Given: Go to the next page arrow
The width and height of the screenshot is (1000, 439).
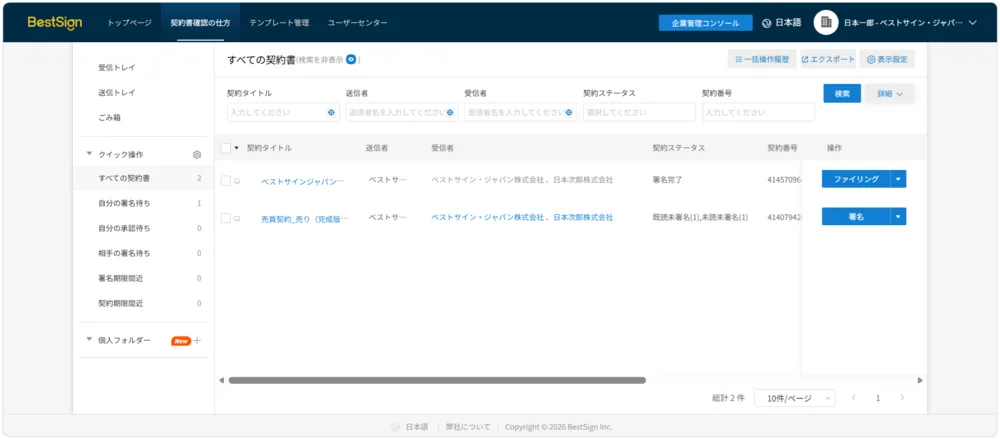Looking at the screenshot, I should click(x=902, y=398).
